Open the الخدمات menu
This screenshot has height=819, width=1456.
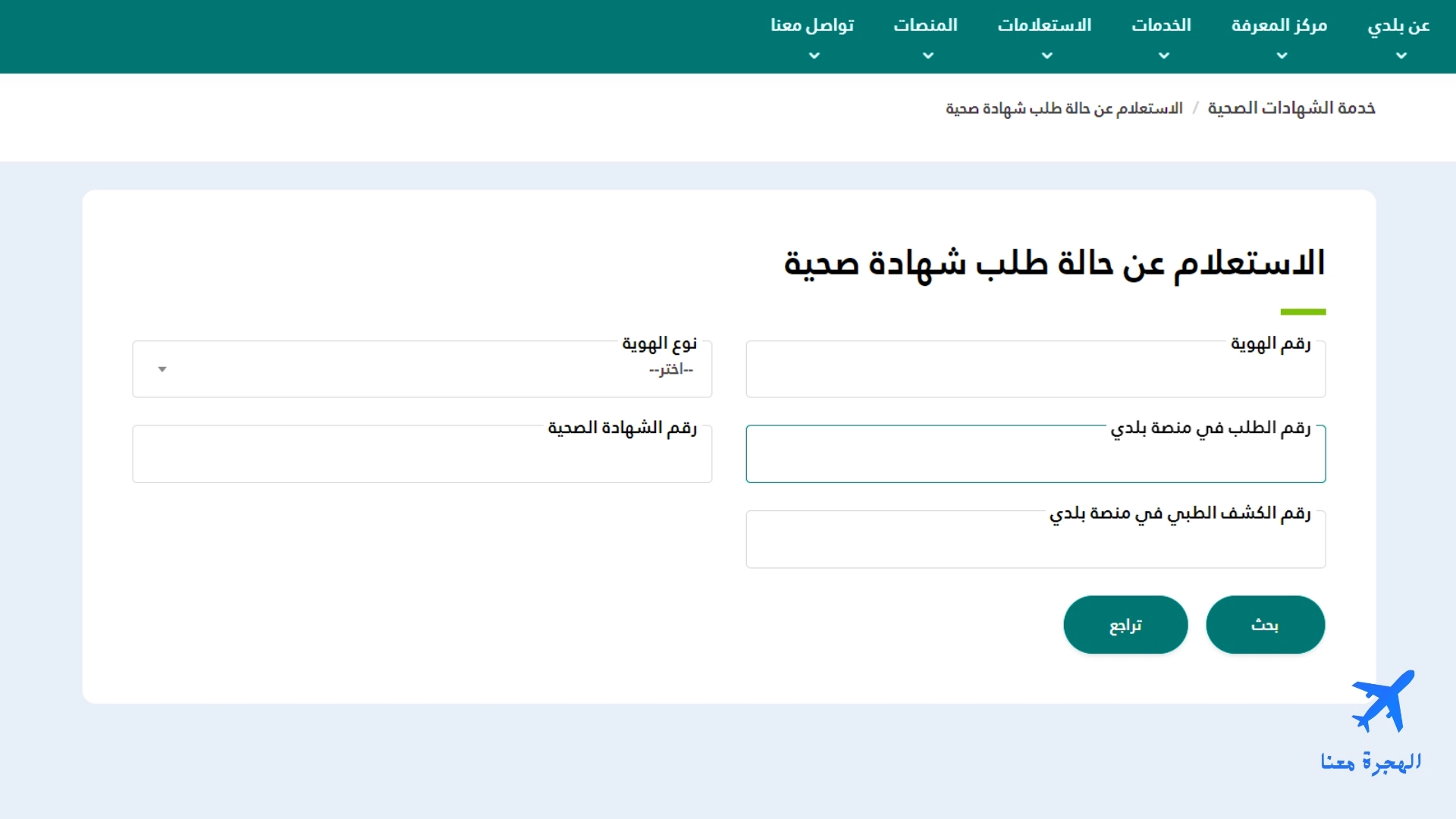tap(1162, 26)
